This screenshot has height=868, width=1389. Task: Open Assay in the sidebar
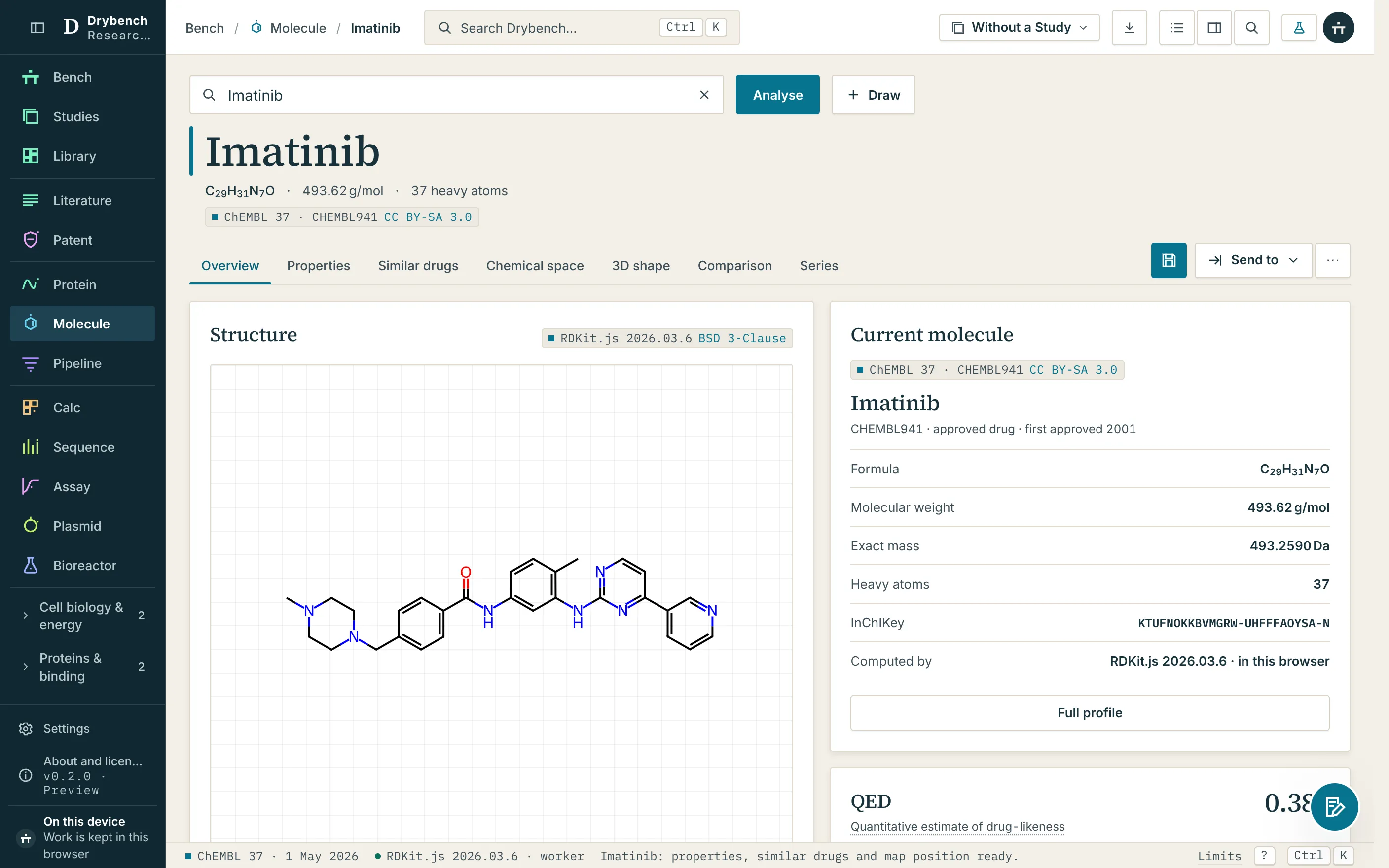tap(82, 487)
